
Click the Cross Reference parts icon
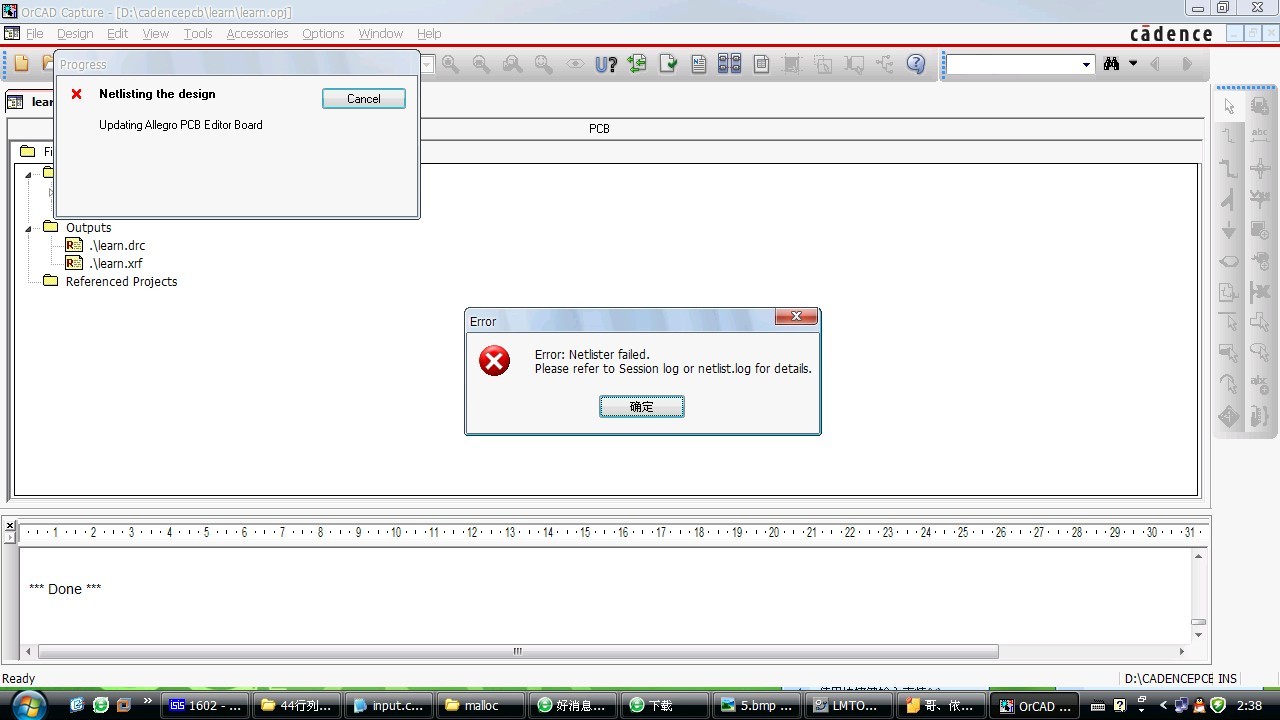[730, 64]
